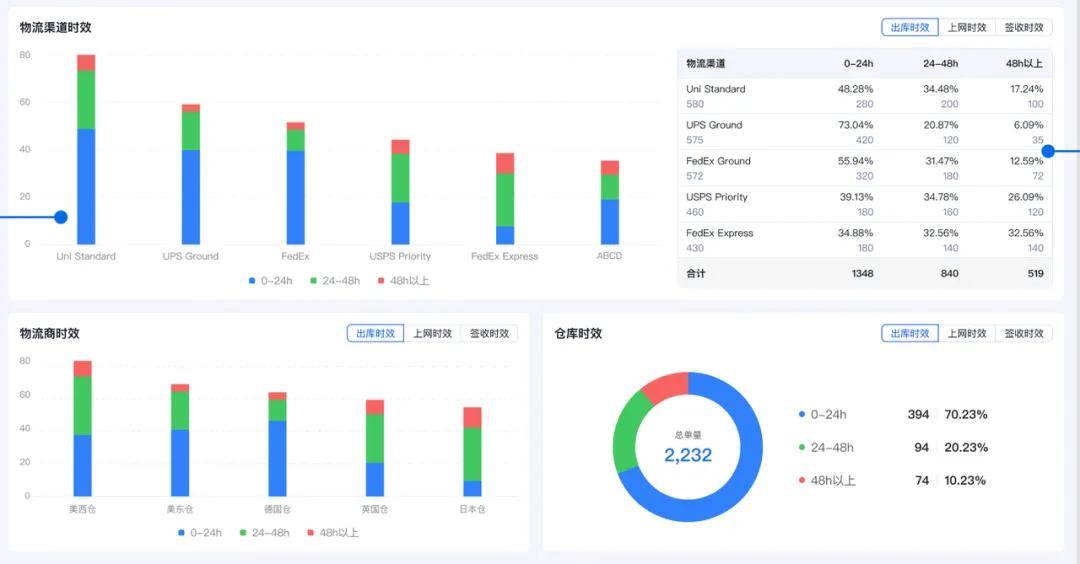
Task: Toggle 24-48h legend in 物流渠道时效 chart
Action: point(335,281)
